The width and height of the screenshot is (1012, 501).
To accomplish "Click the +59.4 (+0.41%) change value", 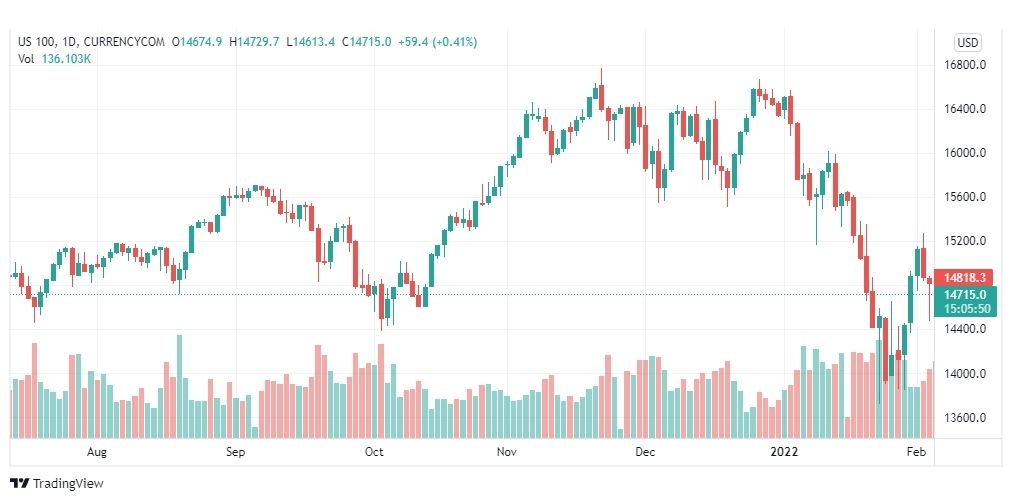I will point(438,42).
